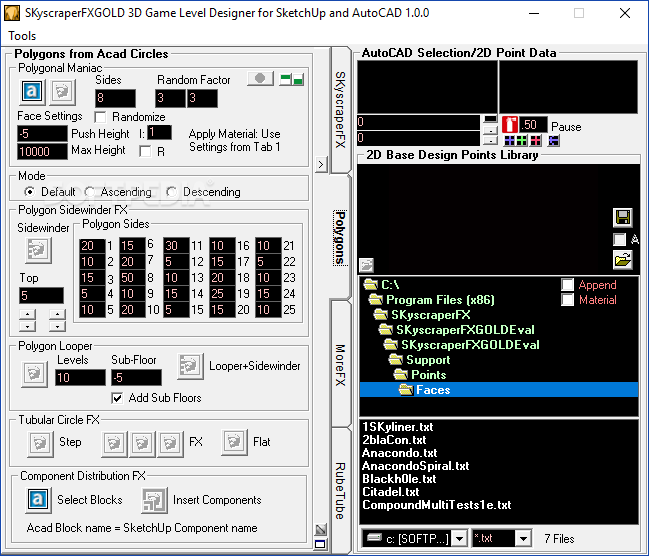The height and width of the screenshot is (556, 649).
Task: Click the Levels input field
Action: point(80,378)
